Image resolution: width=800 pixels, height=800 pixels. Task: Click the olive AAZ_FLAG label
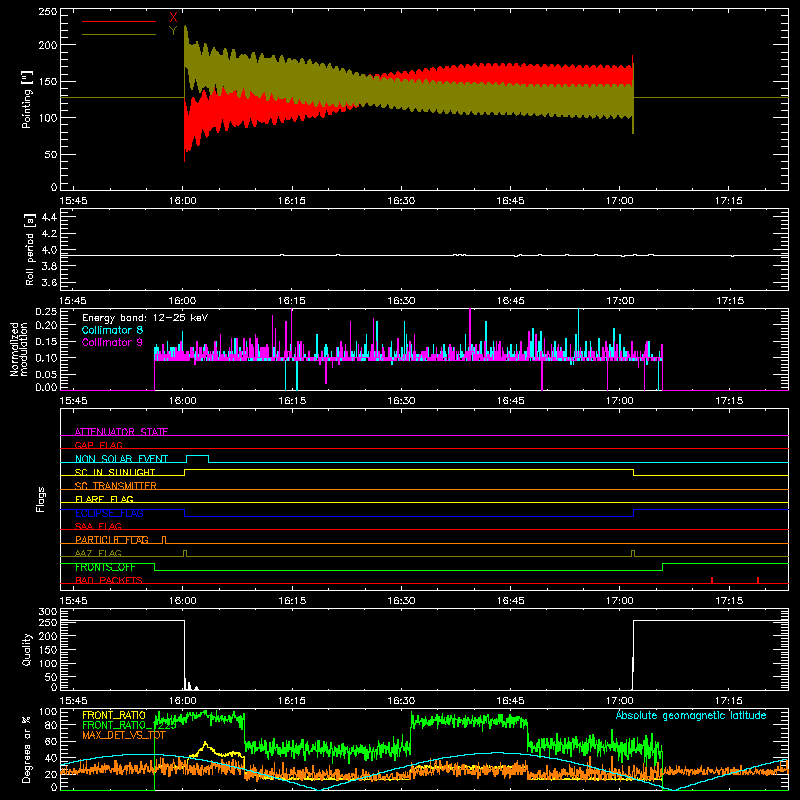[x=98, y=553]
